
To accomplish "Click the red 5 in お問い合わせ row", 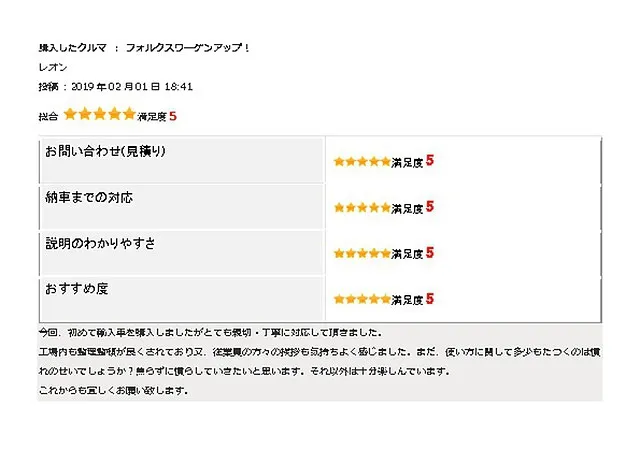I will tap(429, 160).
